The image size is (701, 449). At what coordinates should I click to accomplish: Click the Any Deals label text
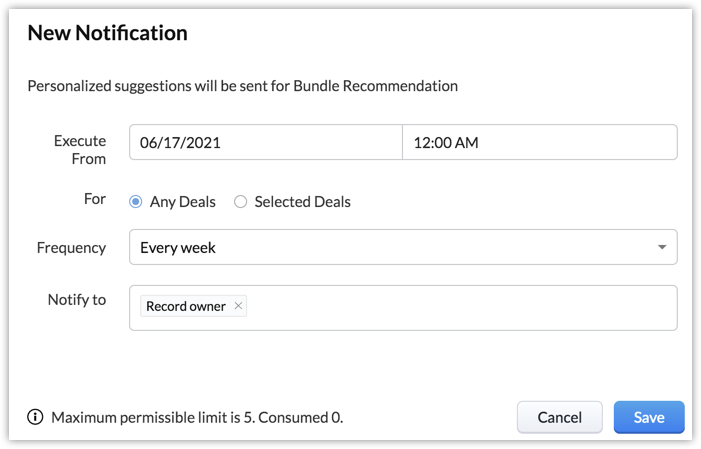pos(183,202)
